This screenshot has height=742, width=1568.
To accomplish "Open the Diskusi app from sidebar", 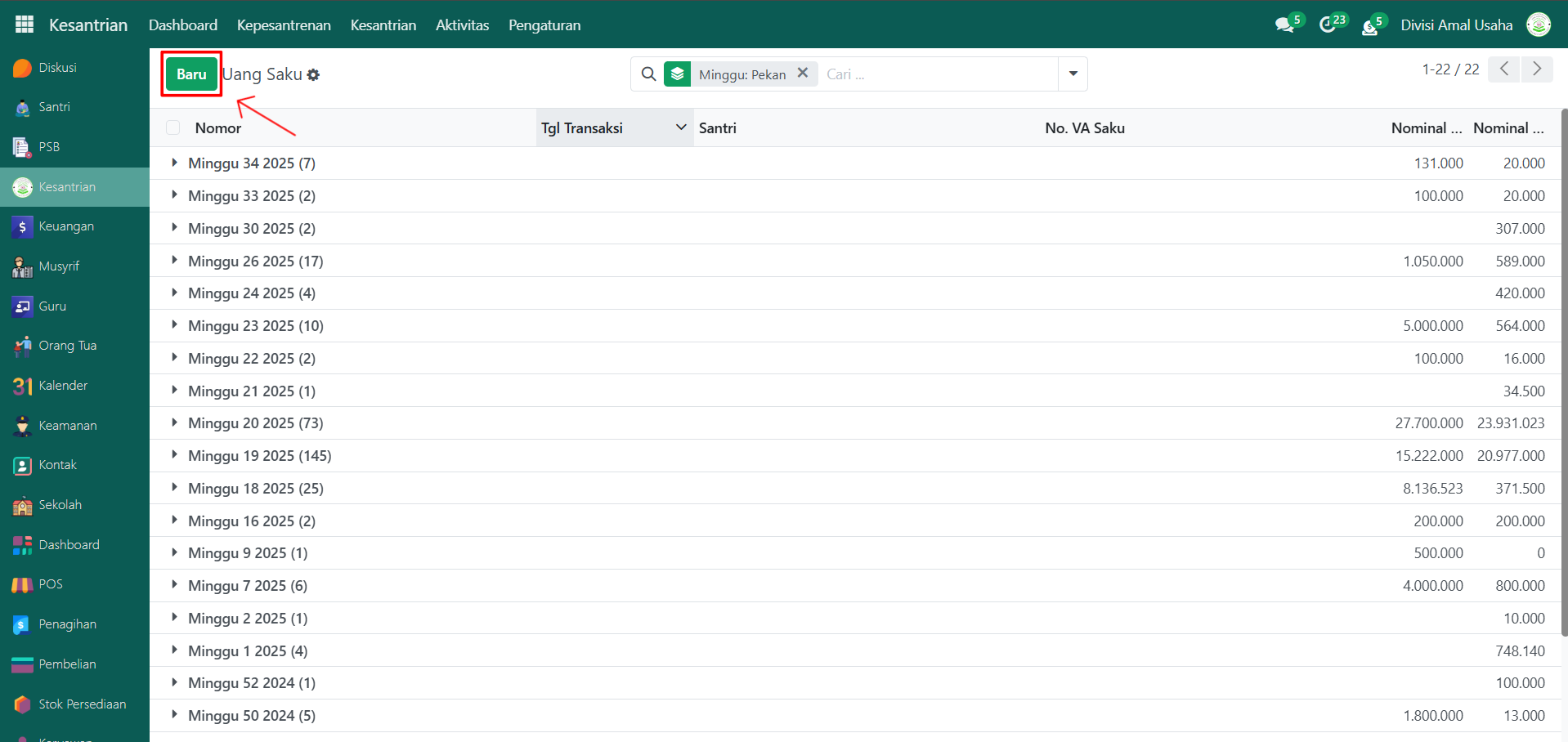I will click(57, 68).
